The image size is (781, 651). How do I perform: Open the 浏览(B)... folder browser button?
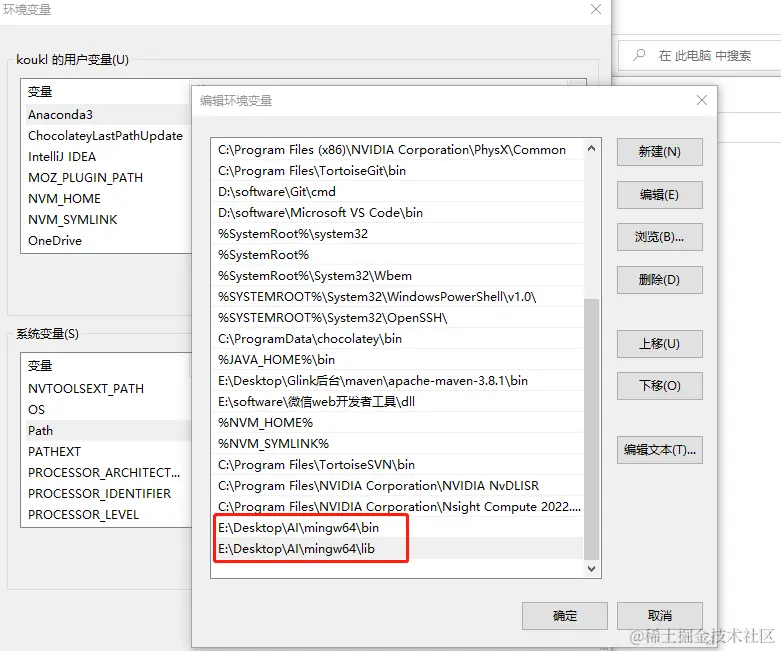(x=659, y=237)
